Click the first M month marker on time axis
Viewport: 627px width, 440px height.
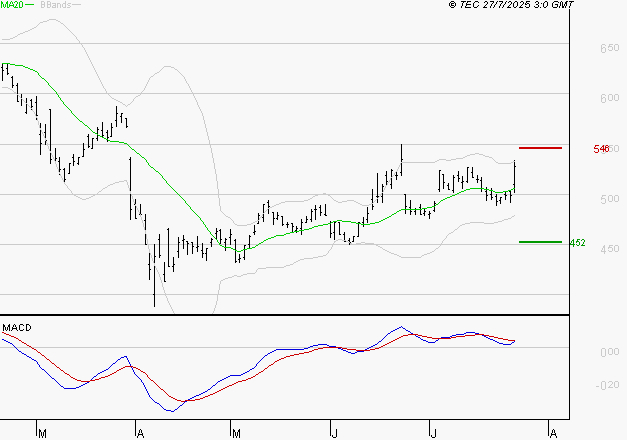tap(42, 433)
